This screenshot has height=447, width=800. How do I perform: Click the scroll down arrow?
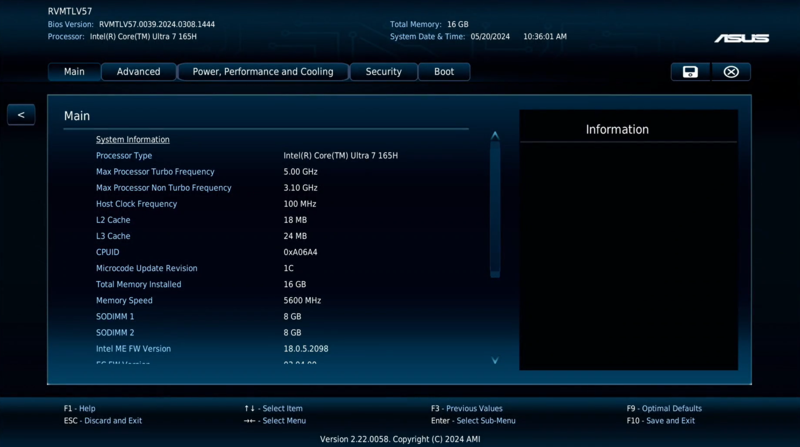494,360
